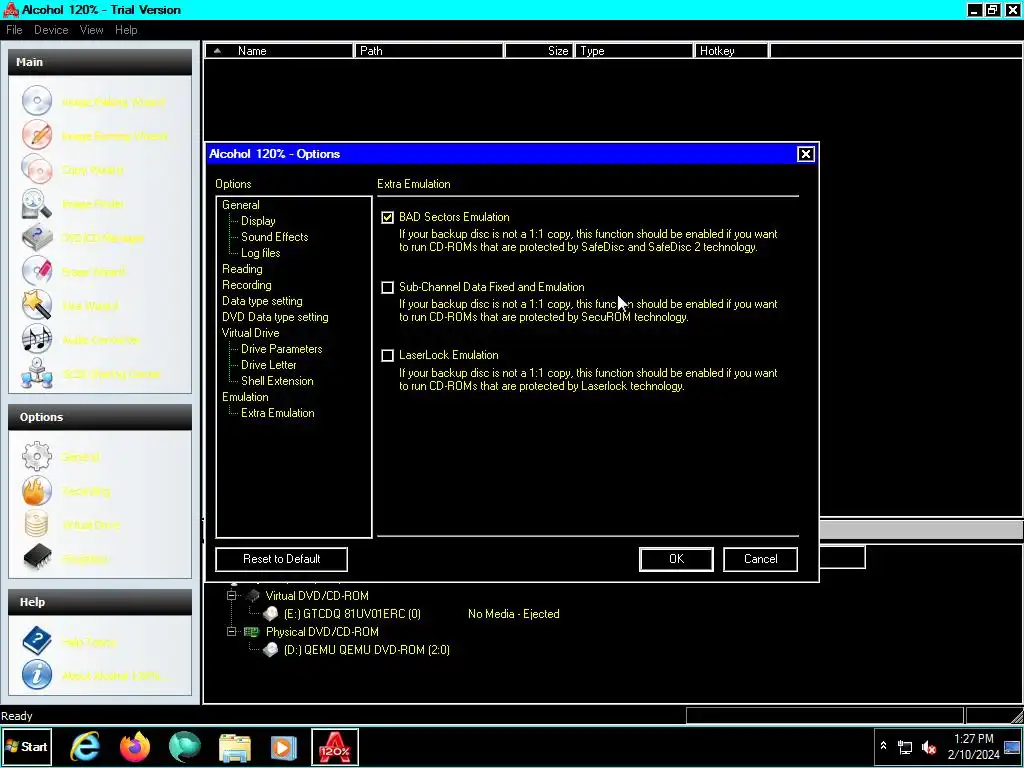This screenshot has width=1024, height=768.
Task: Collapse the Physical DVD/CD-ROM tree node
Action: (x=231, y=632)
